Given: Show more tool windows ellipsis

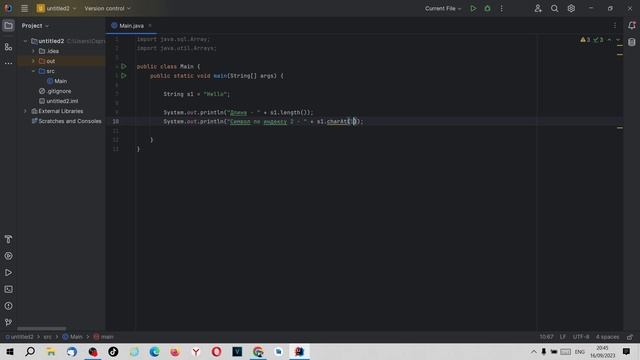Looking at the screenshot, I should coord(8,63).
